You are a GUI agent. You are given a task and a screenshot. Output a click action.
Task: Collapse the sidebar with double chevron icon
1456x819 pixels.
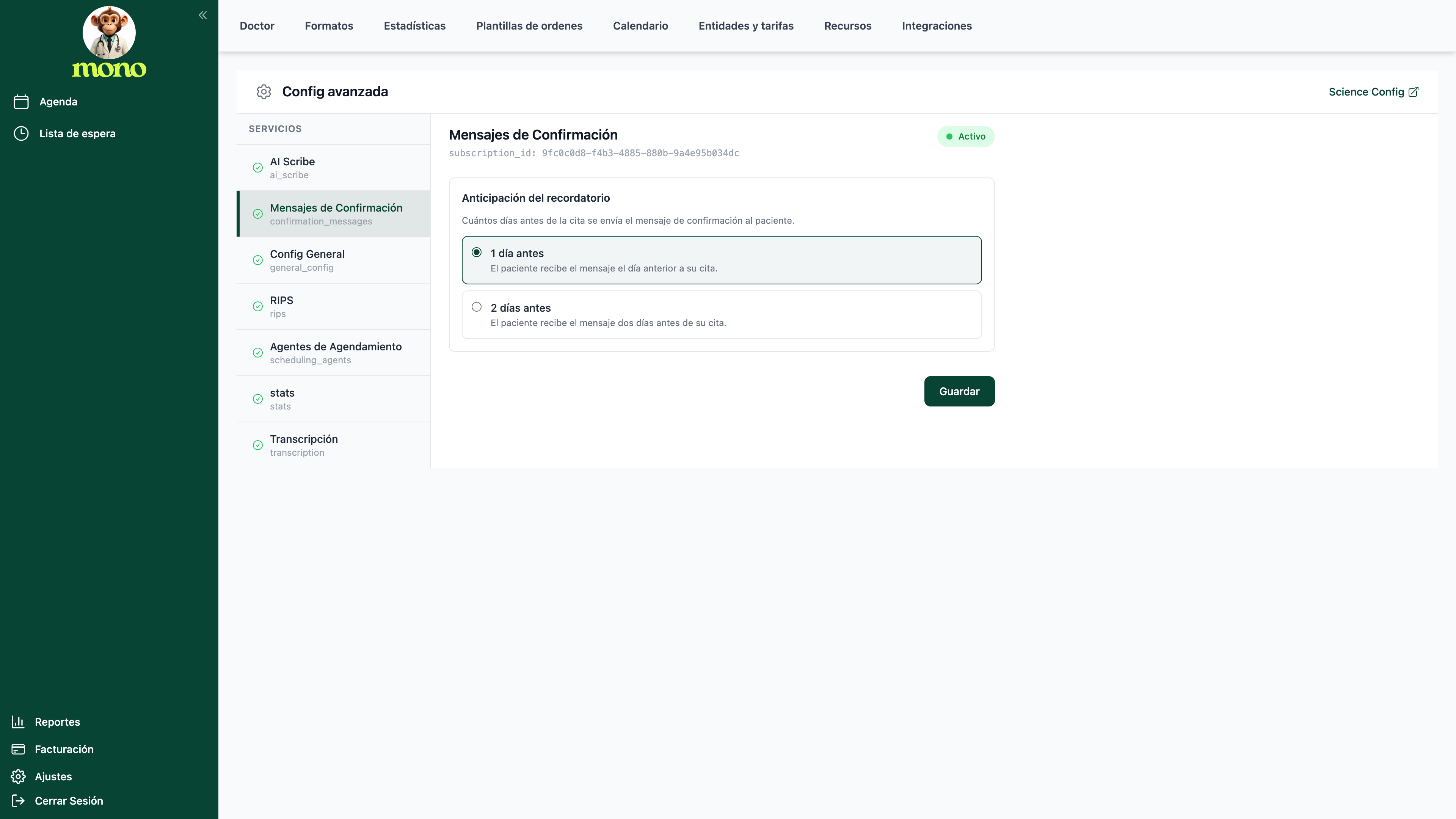click(x=203, y=15)
